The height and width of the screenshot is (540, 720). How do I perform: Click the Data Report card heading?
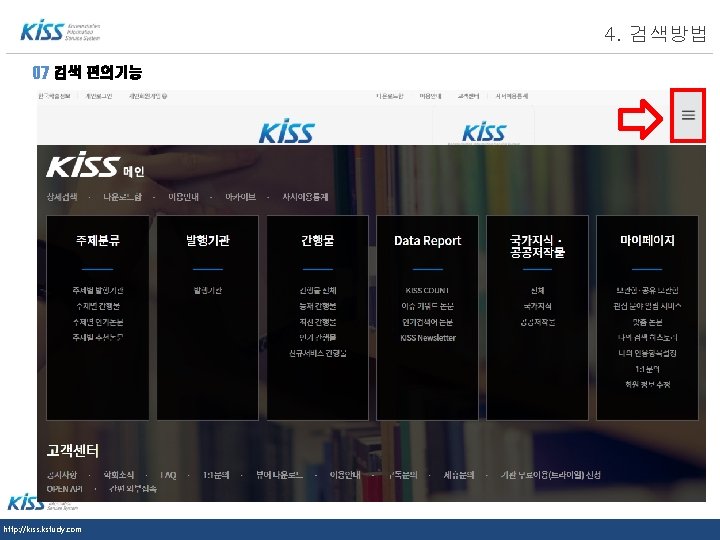(x=428, y=241)
